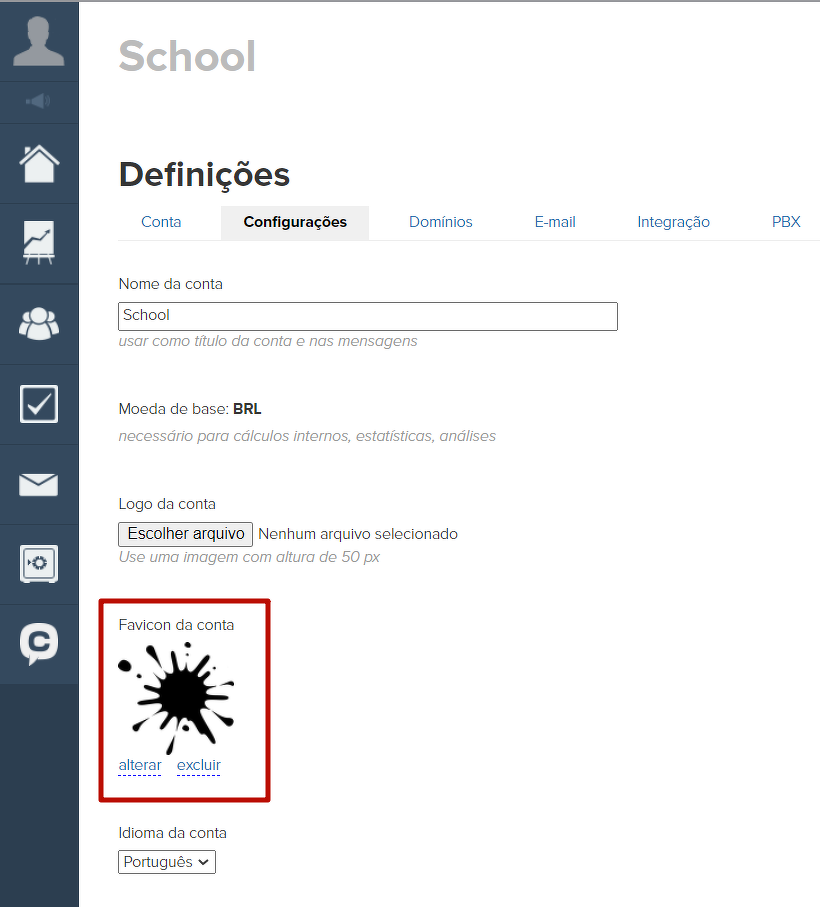Viewport: 820px width, 907px height.
Task: Go to the PBX tab
Action: (786, 222)
